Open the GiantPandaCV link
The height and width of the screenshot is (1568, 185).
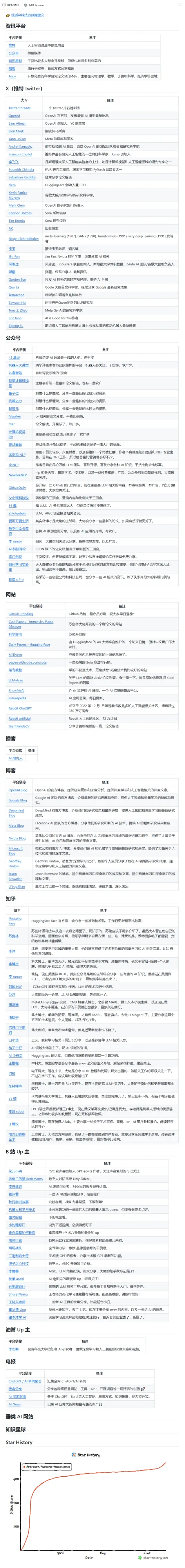(19, 726)
